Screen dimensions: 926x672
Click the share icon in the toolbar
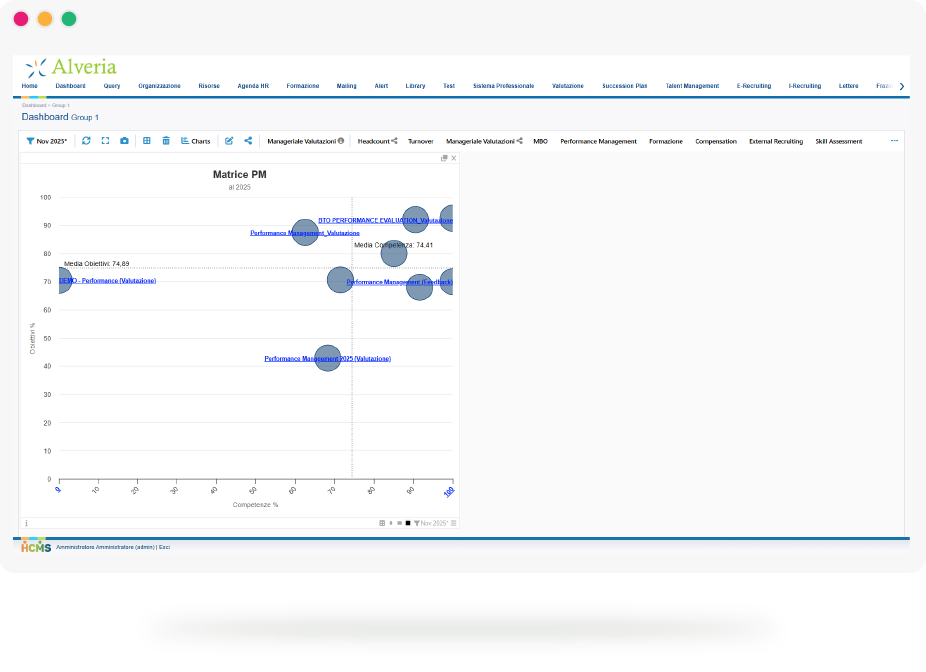coord(248,141)
